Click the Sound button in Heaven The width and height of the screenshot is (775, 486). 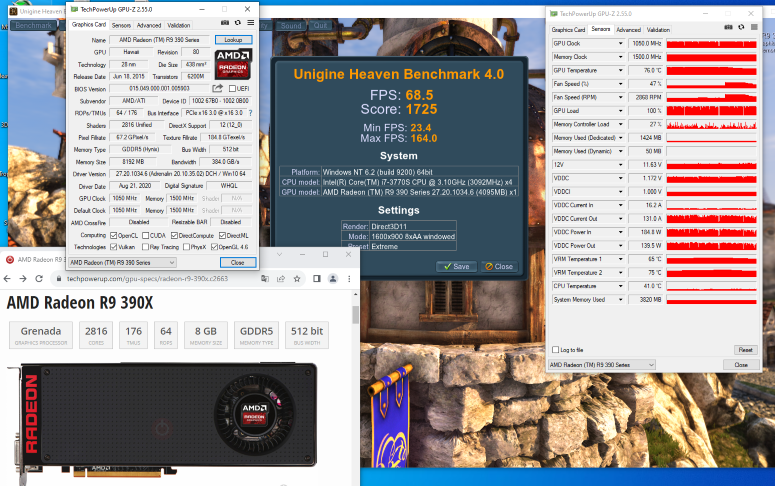coord(291,25)
